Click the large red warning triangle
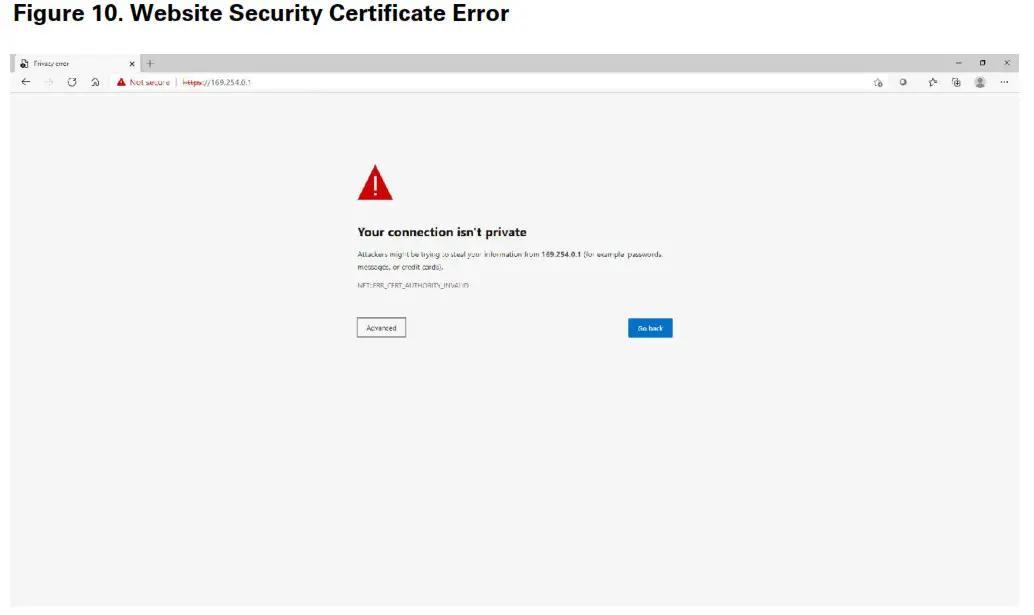1034x615 pixels. (x=375, y=183)
